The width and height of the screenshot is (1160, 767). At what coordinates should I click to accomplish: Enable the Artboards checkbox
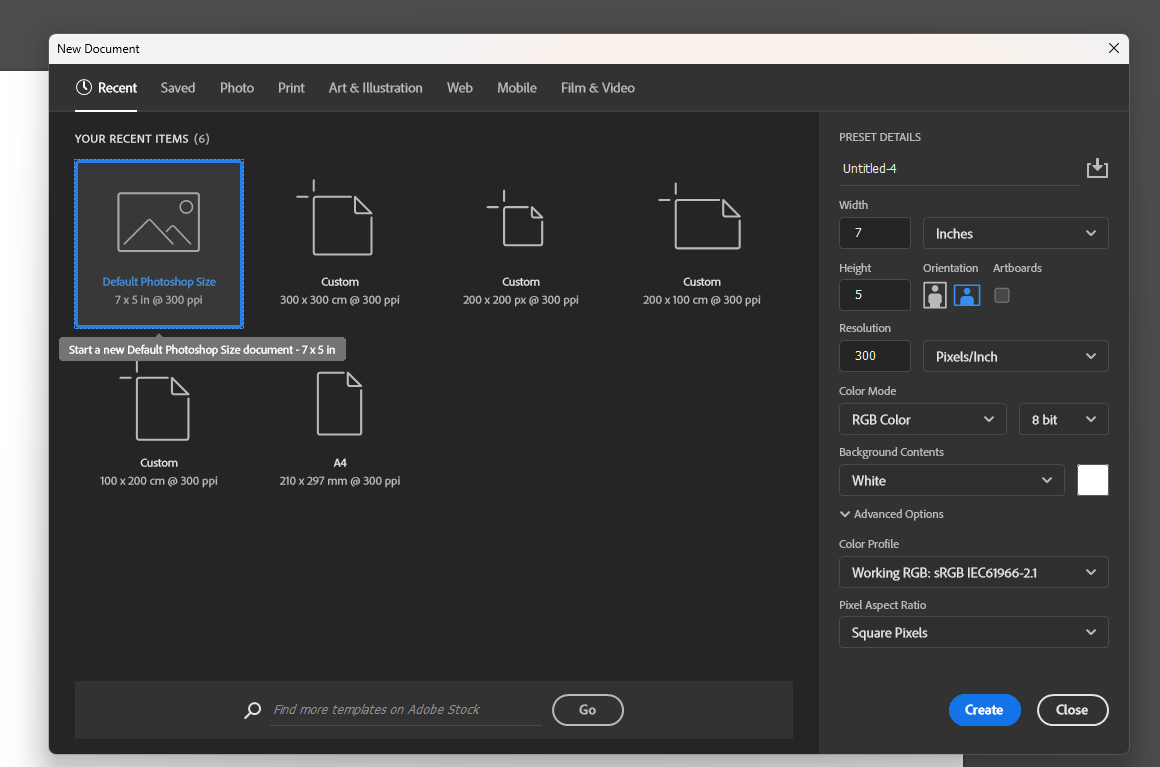pyautogui.click(x=1002, y=295)
